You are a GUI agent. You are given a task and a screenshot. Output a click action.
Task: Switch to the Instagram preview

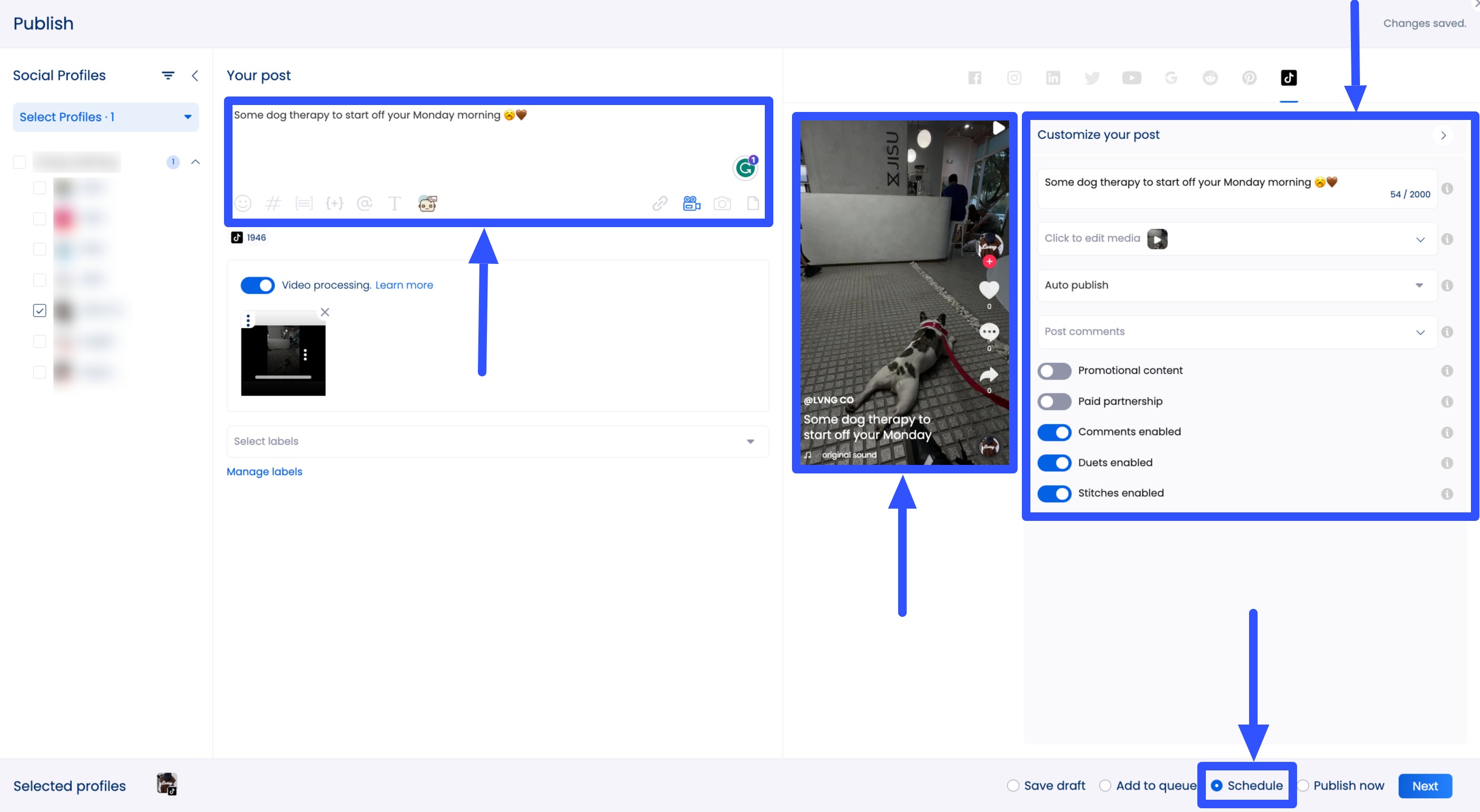click(1014, 78)
